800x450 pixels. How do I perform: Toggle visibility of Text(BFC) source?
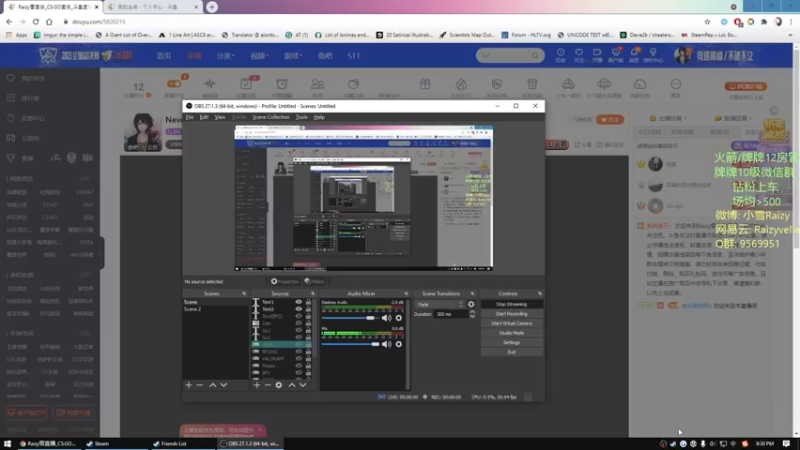click(x=298, y=316)
